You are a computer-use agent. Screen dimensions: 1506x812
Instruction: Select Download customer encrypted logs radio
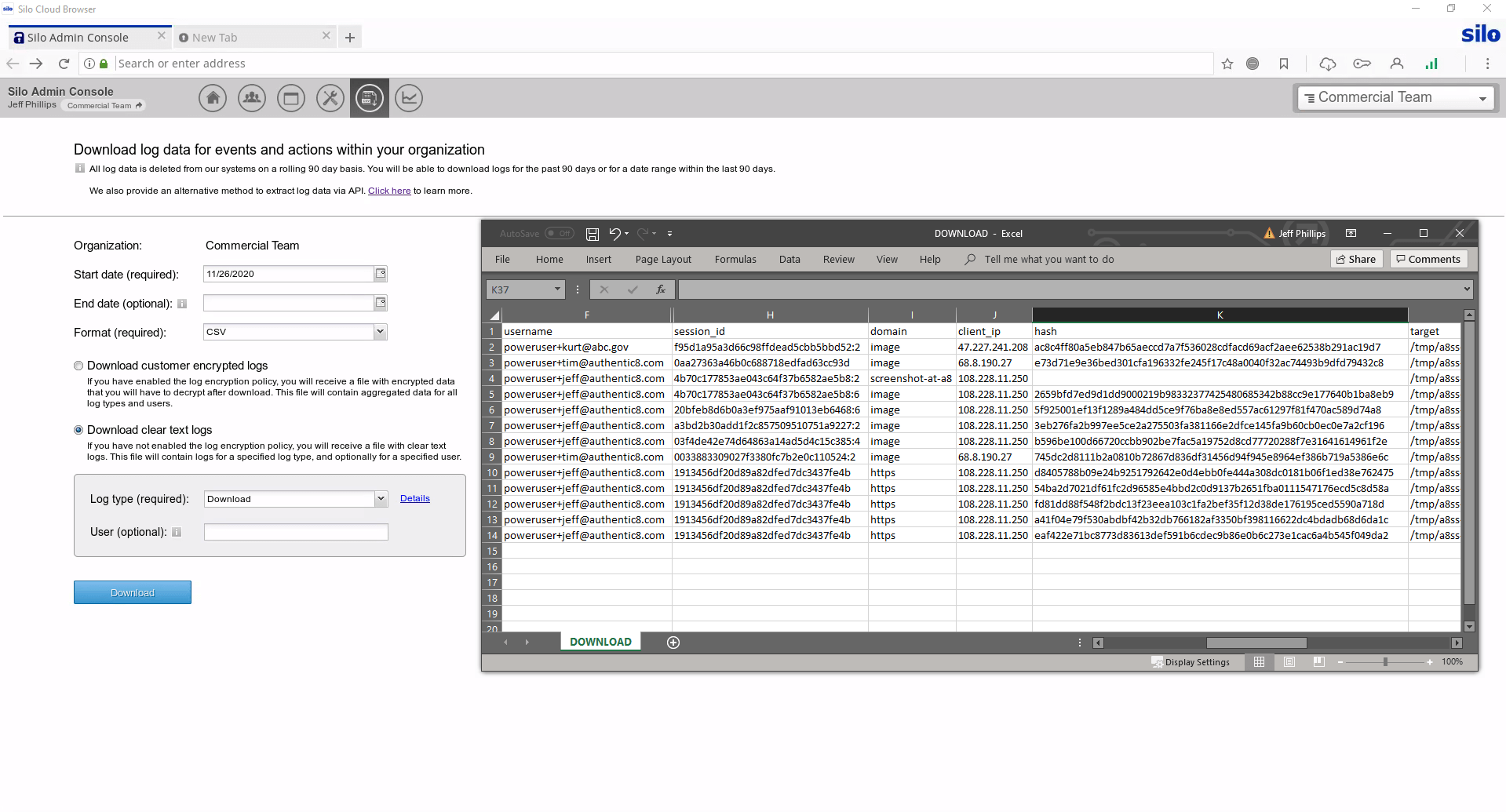click(78, 366)
